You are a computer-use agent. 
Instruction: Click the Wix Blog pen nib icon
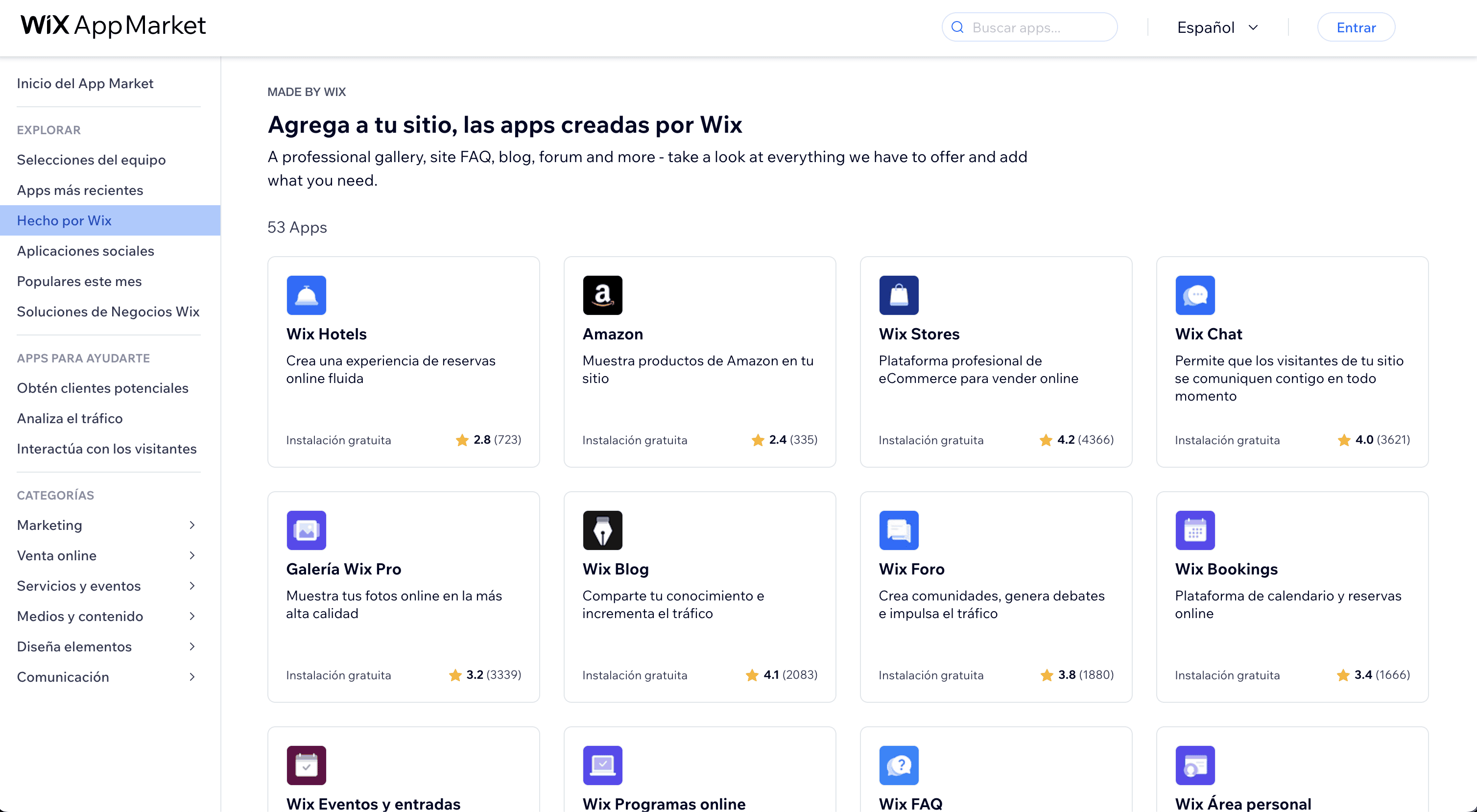[x=603, y=530]
